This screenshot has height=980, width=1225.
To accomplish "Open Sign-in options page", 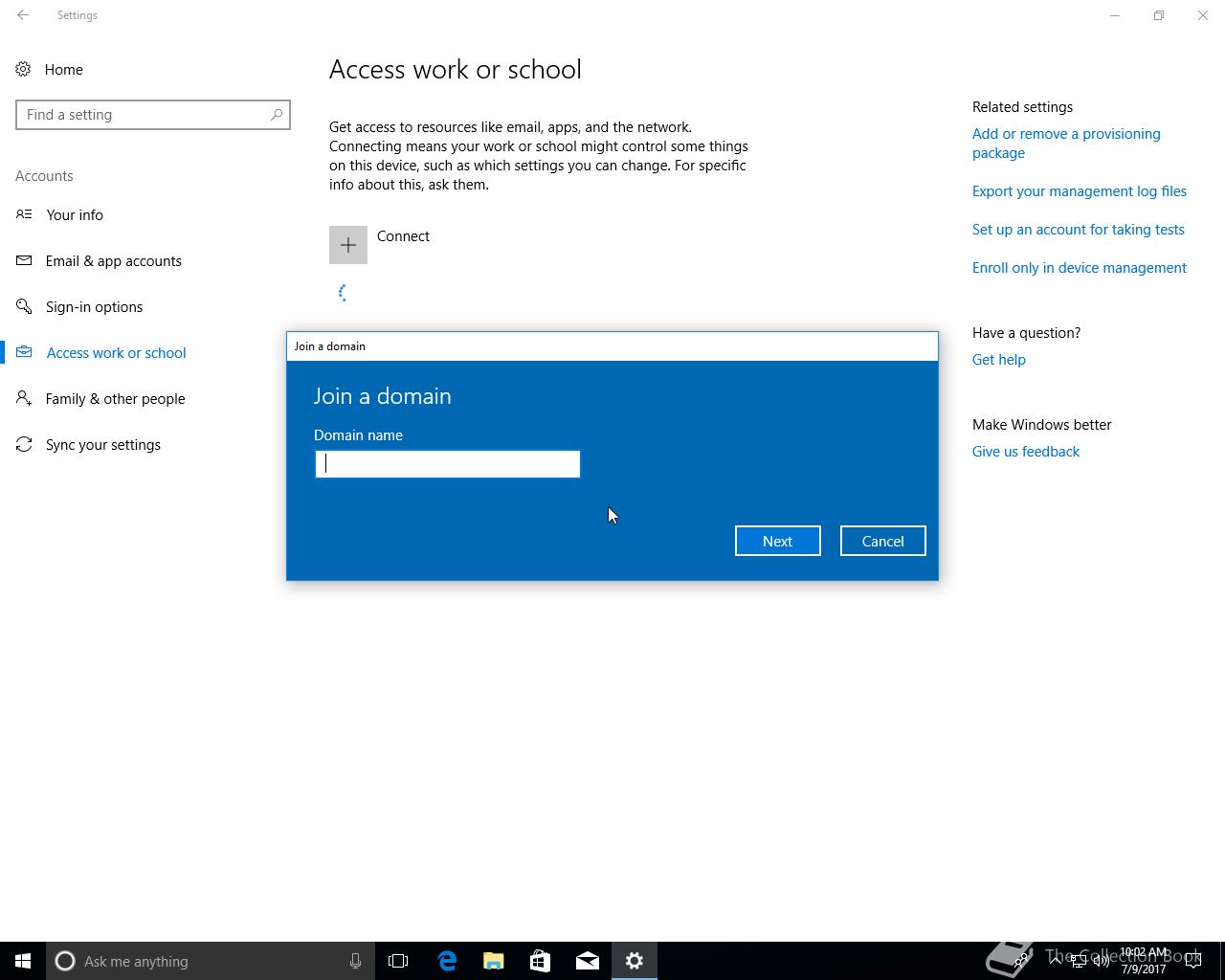I will pos(94,306).
